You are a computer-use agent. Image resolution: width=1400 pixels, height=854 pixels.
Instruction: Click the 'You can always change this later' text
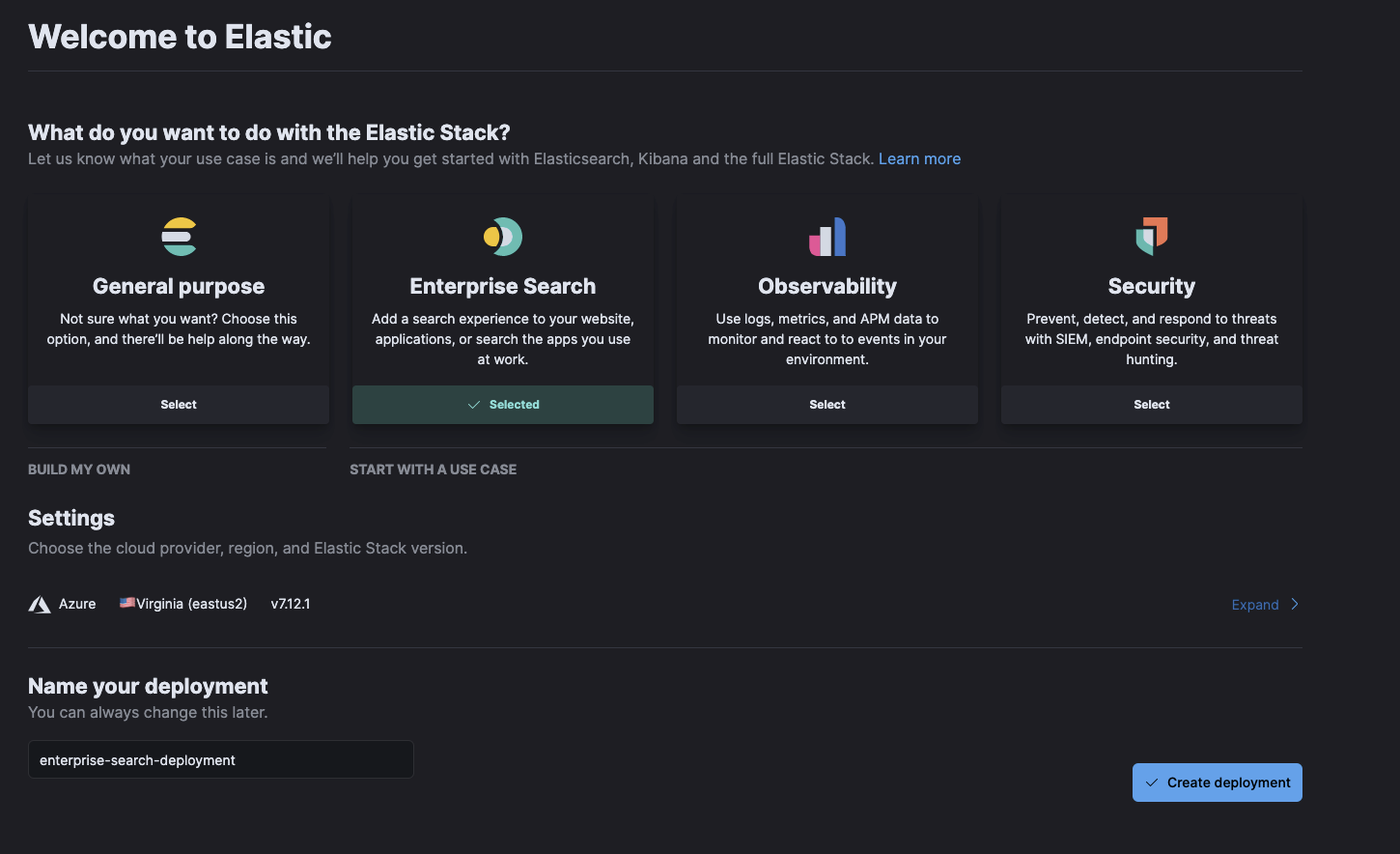point(148,712)
